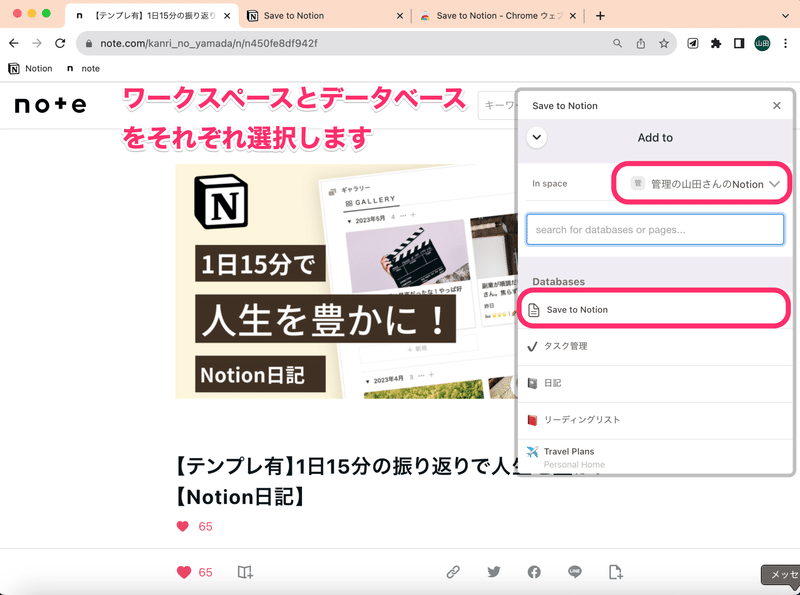Like the article in the bottom bar
The height and width of the screenshot is (595, 800).
pyautogui.click(x=184, y=572)
